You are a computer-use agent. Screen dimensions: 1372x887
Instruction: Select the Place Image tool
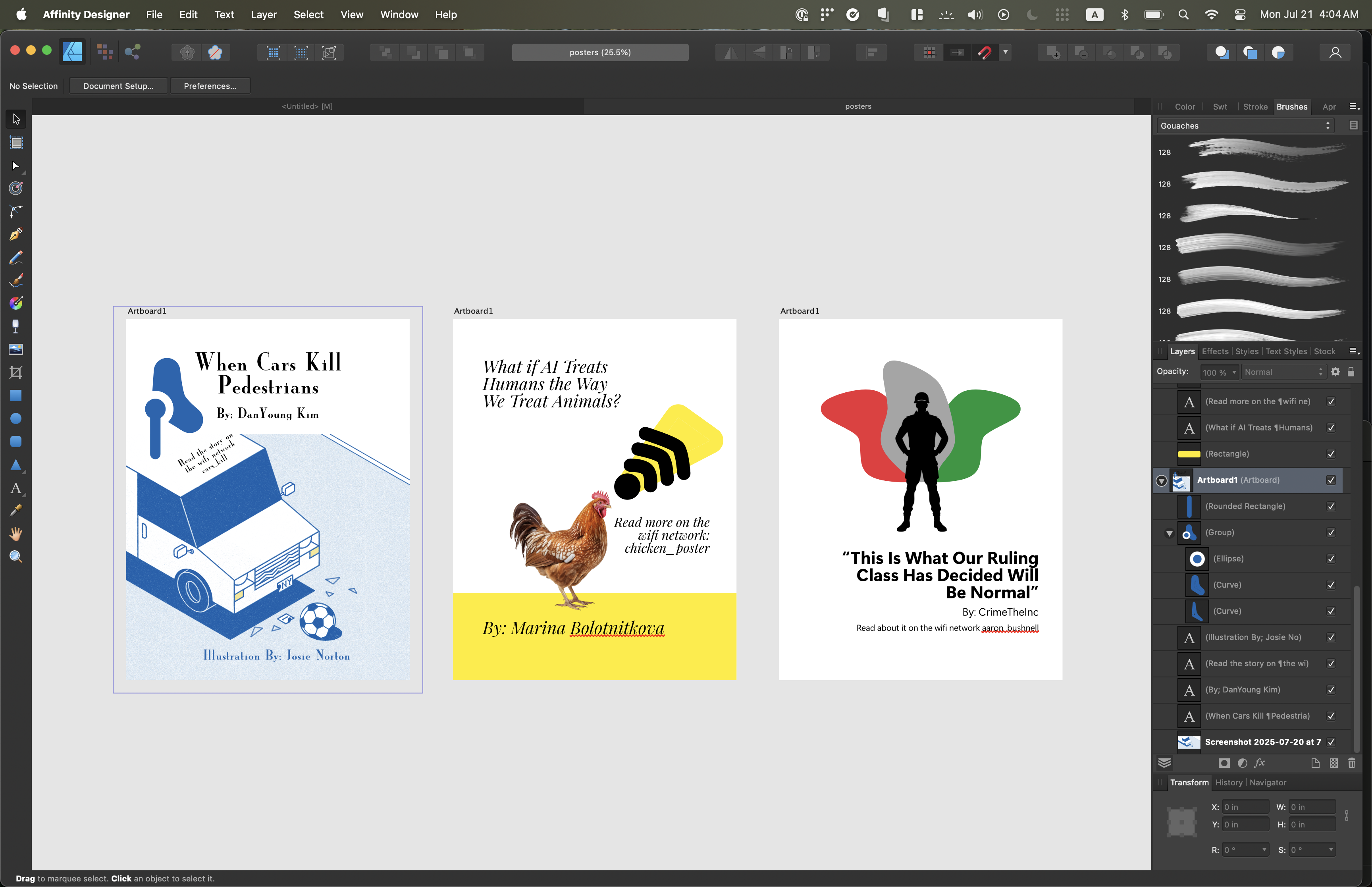[16, 350]
